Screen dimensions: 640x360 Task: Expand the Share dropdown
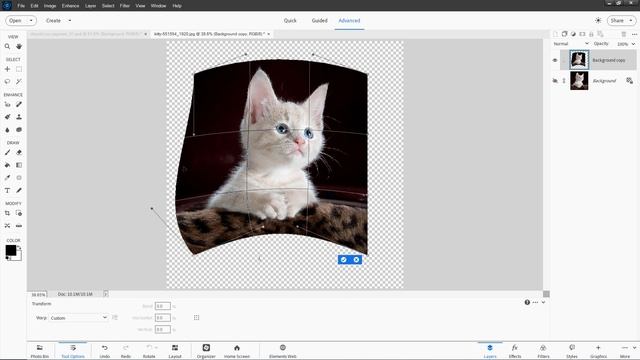click(631, 20)
